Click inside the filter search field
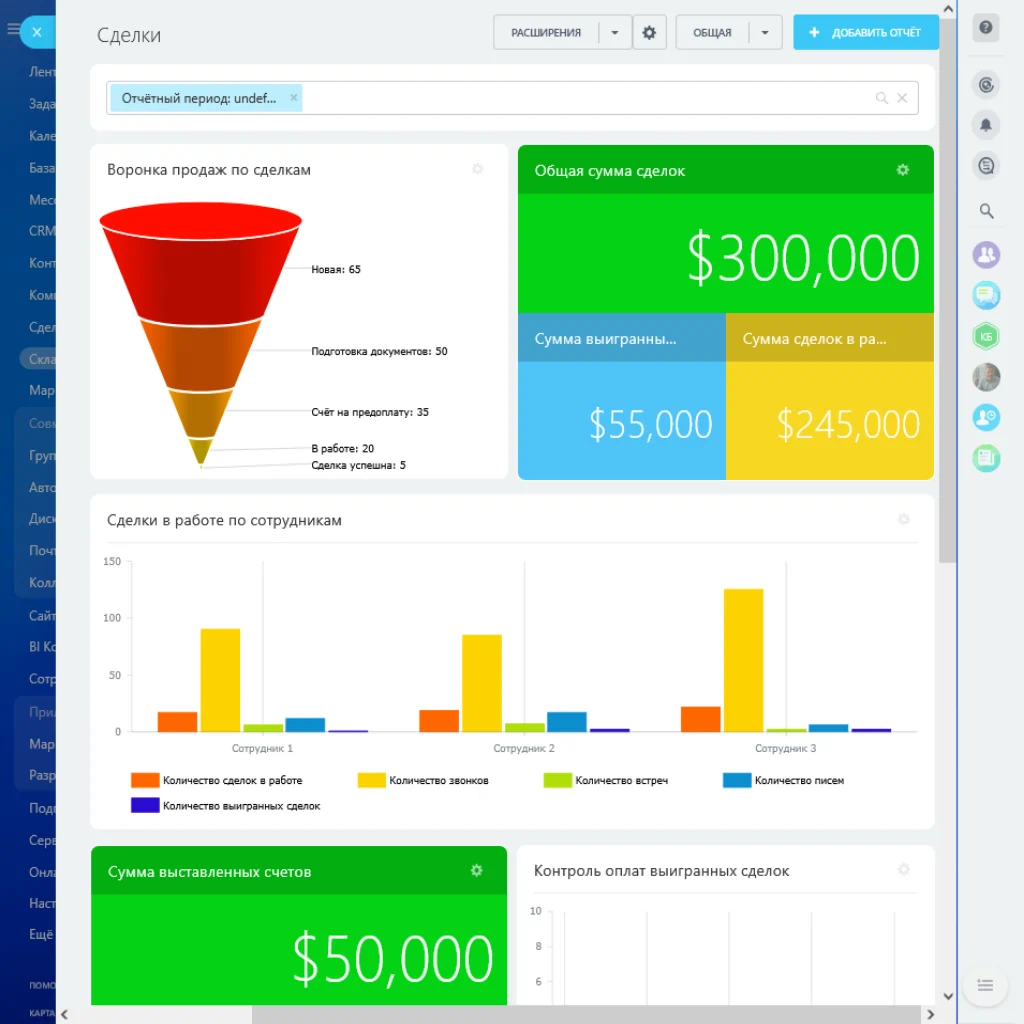The height and width of the screenshot is (1024, 1024). pyautogui.click(x=580, y=98)
